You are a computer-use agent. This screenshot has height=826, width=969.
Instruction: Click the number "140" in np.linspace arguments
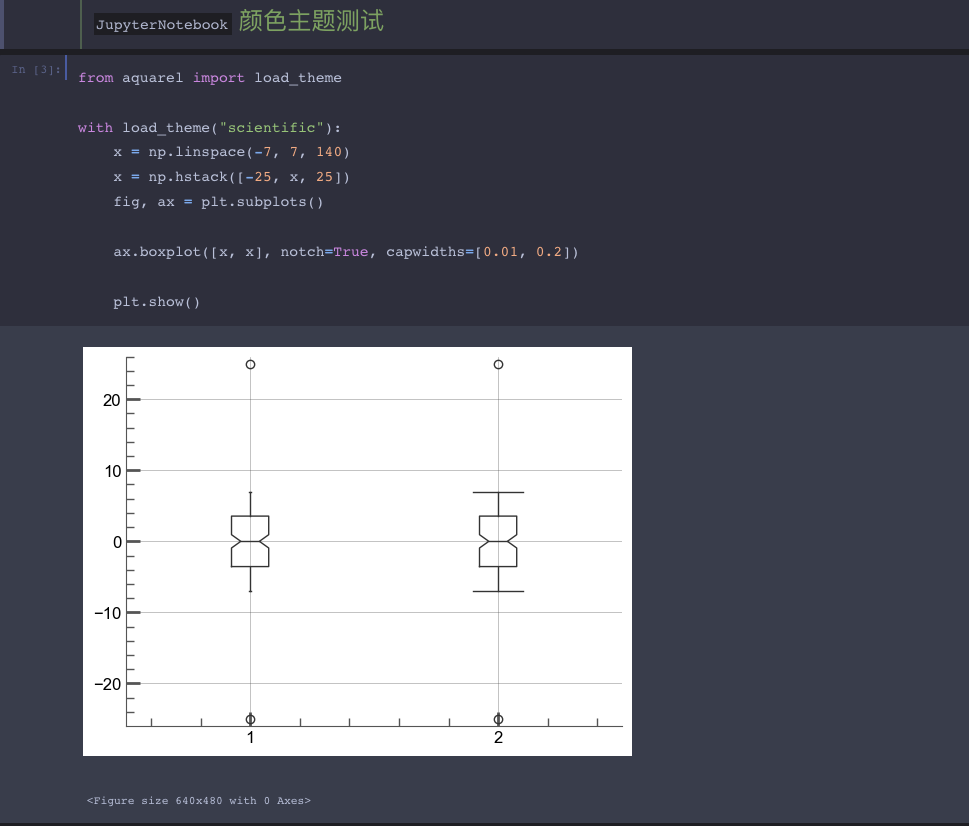(331, 151)
